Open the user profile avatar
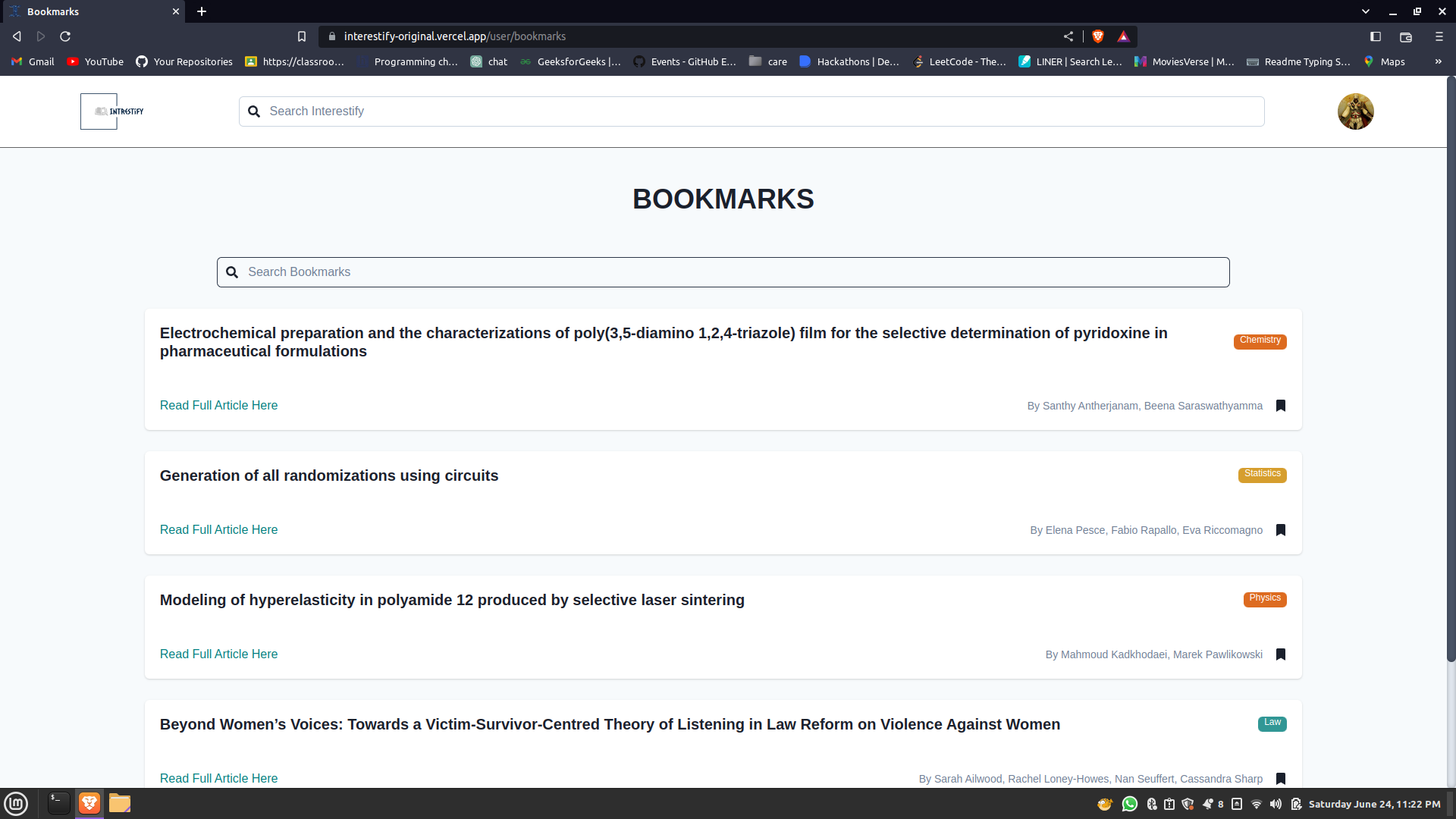Viewport: 1456px width, 819px height. [x=1355, y=111]
